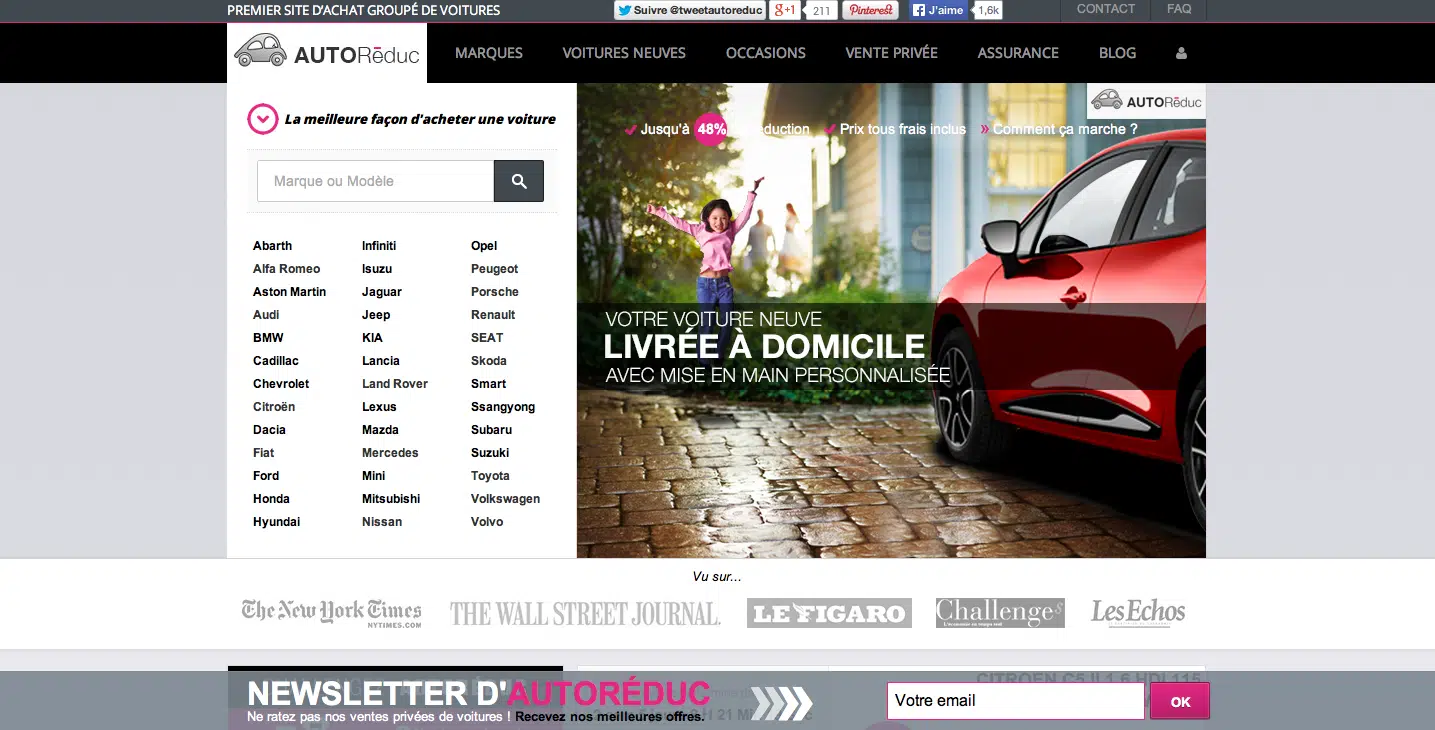Screen dimensions: 1435x730
Task: Select the Porsche brand
Action: [495, 292]
